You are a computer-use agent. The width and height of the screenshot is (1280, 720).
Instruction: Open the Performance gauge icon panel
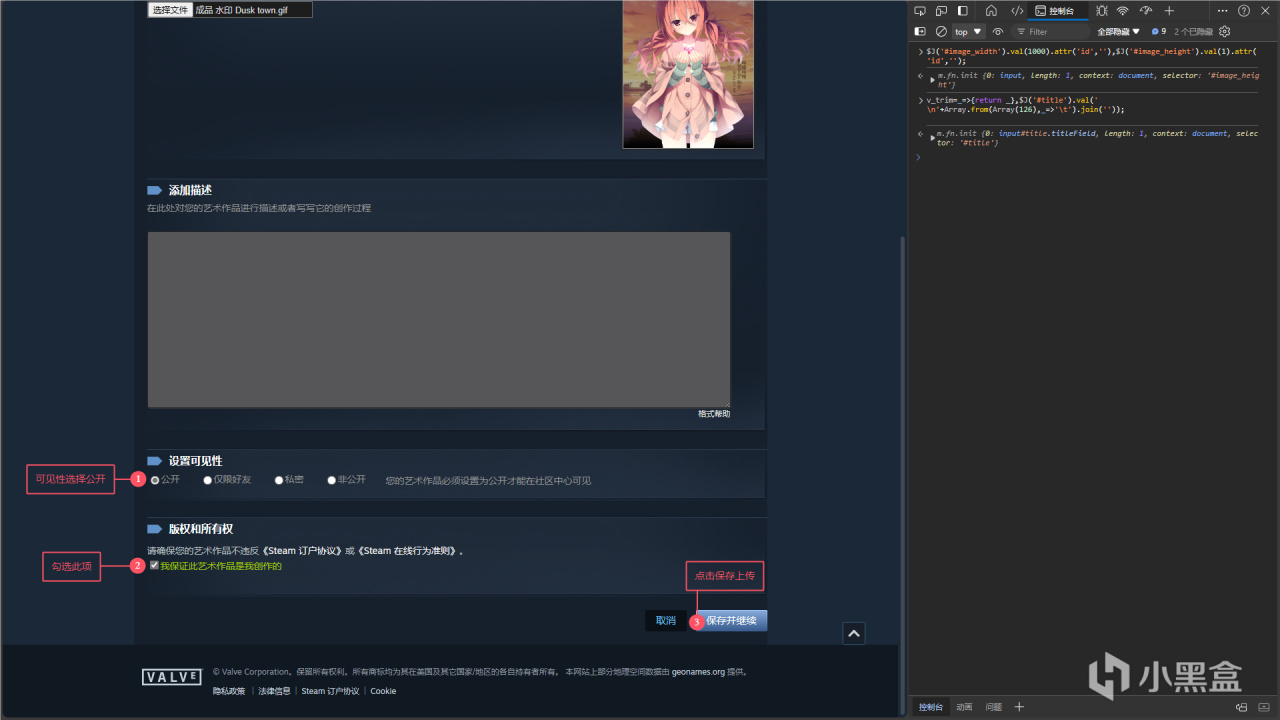1146,11
